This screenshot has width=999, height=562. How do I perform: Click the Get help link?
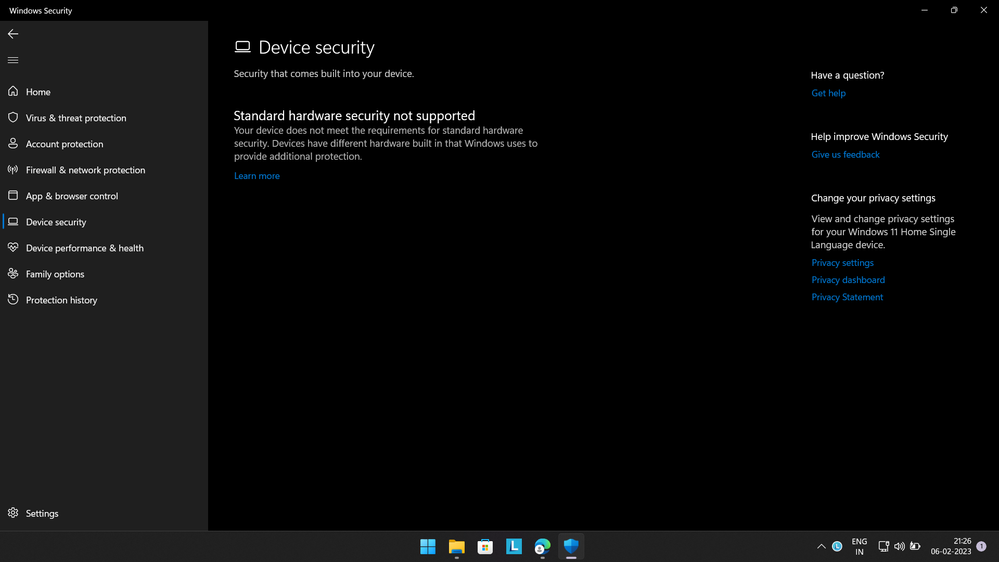click(x=828, y=93)
